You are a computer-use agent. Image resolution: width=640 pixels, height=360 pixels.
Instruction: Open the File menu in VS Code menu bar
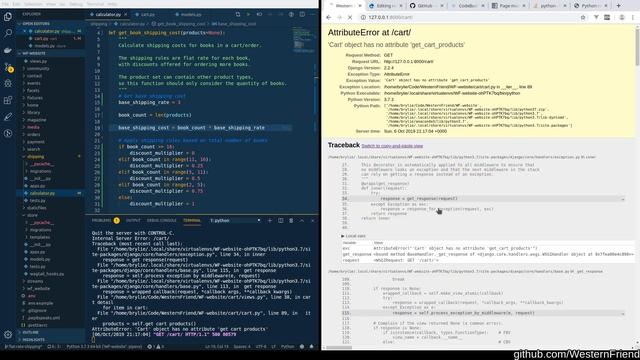(5, 4)
